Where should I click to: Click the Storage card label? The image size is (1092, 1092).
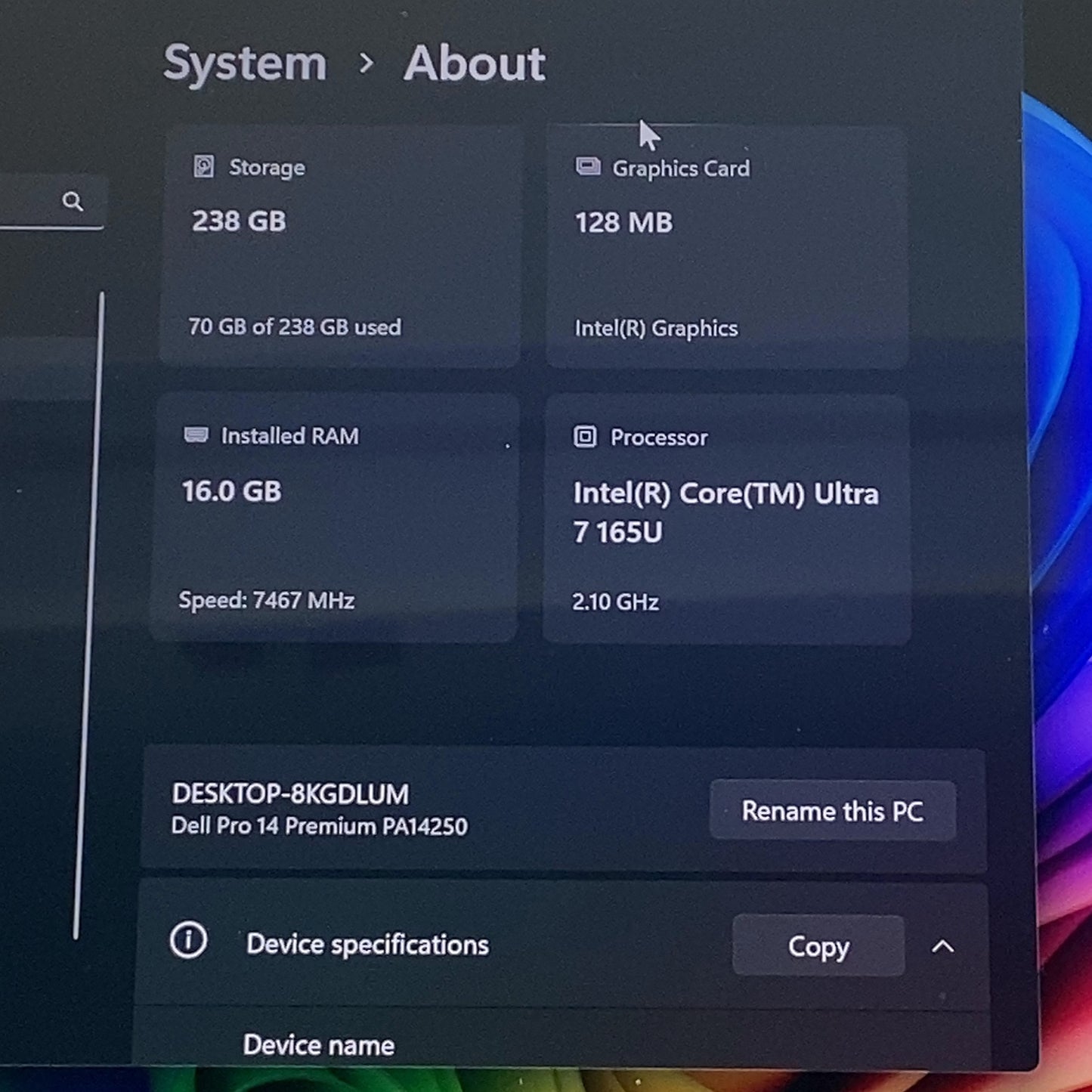[x=267, y=168]
